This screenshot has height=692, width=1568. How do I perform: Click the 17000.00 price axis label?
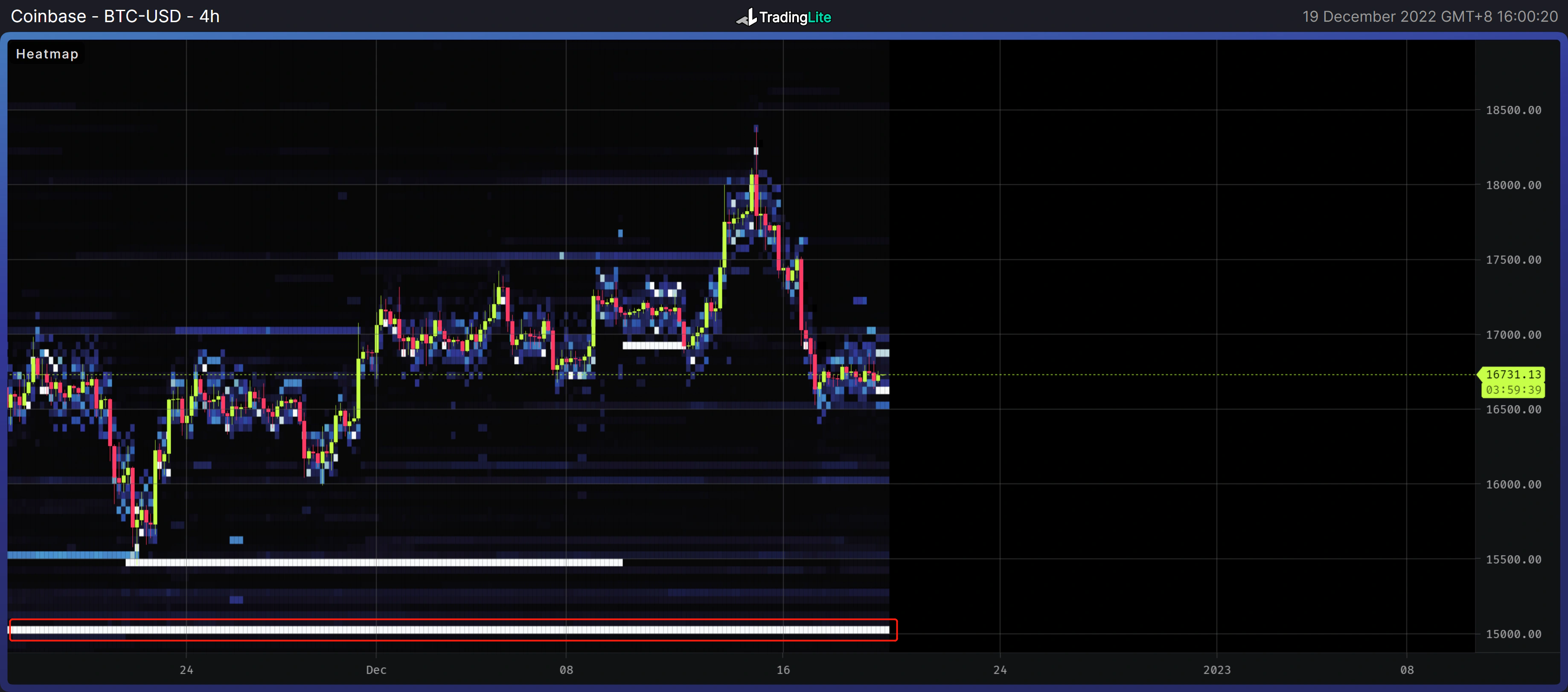1513,334
